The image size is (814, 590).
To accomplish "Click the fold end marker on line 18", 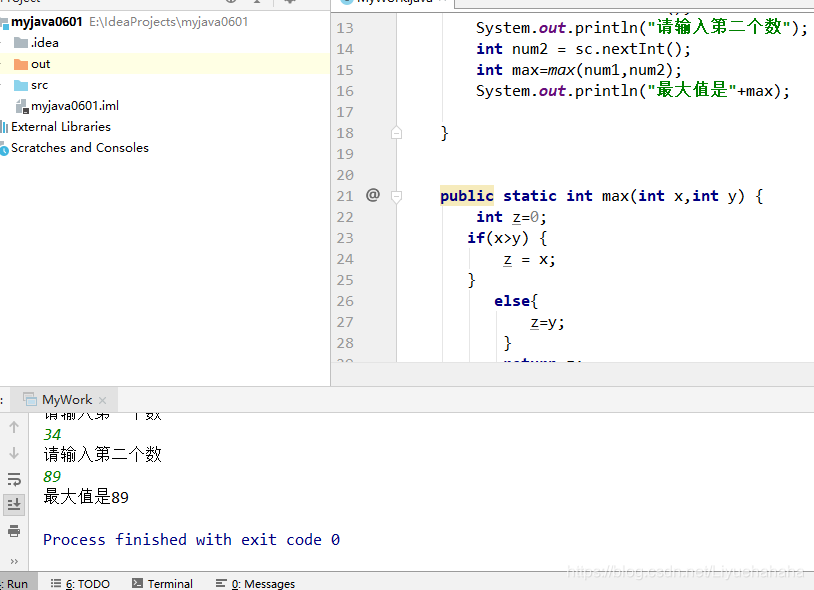I will [x=396, y=133].
